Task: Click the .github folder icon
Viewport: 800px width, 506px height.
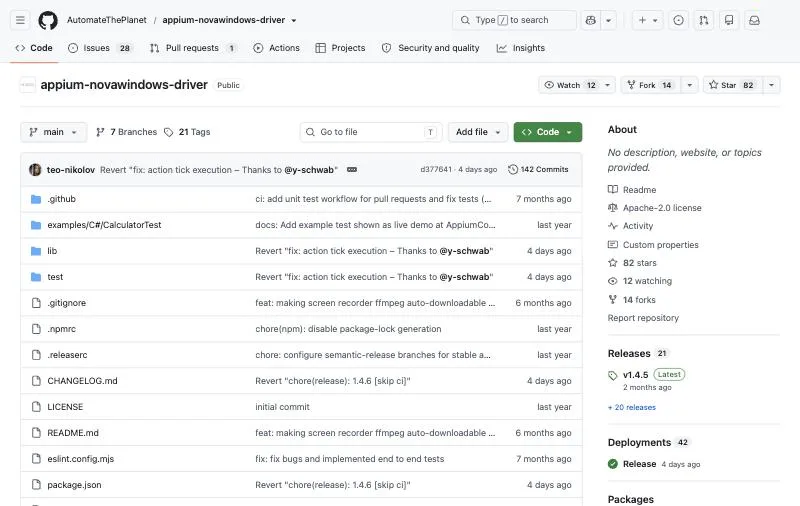Action: 36,199
